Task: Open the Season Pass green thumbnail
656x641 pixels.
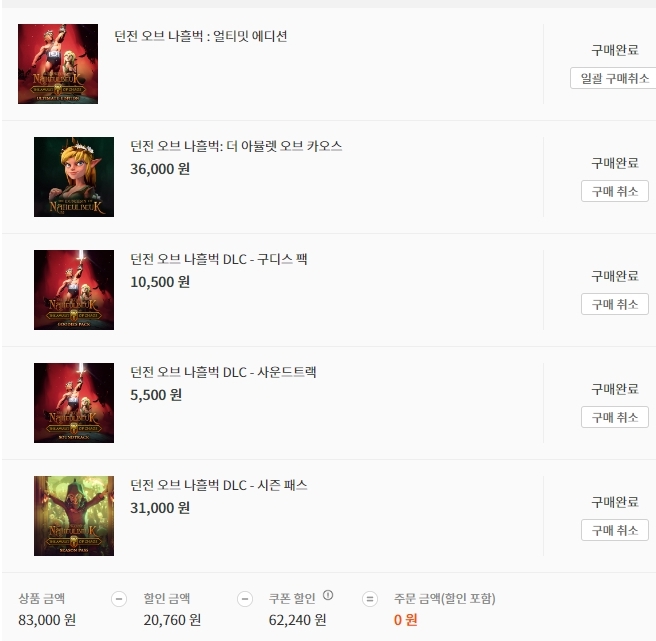Action: pyautogui.click(x=74, y=515)
